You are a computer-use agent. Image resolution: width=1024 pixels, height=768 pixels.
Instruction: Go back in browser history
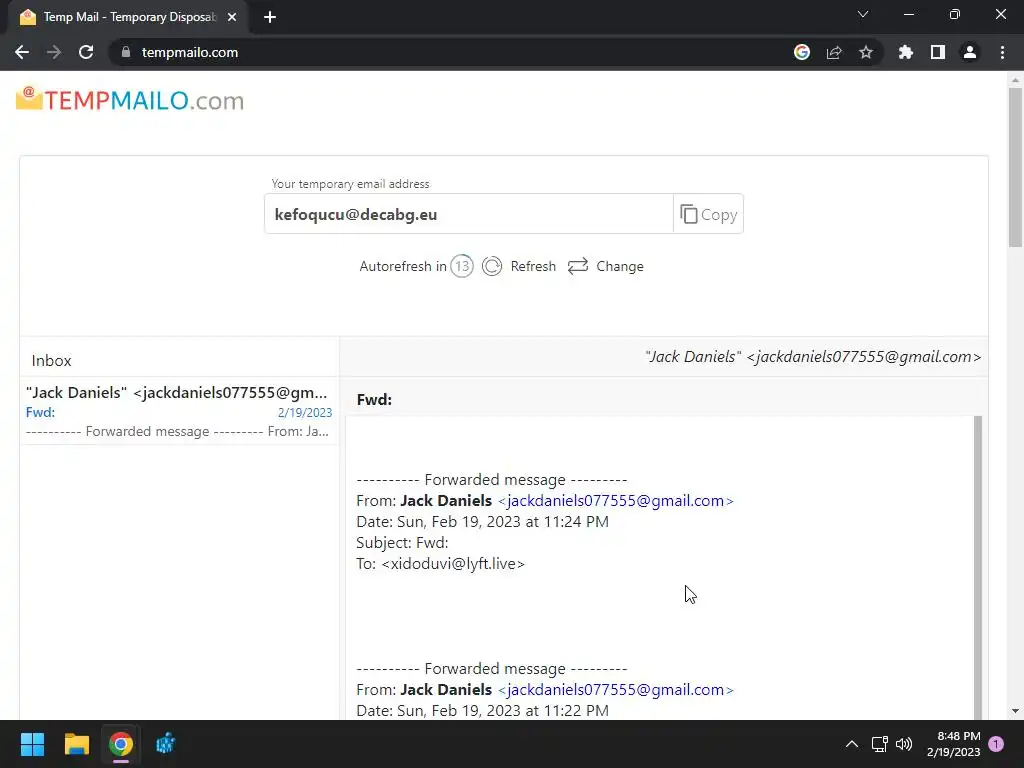coord(22,52)
